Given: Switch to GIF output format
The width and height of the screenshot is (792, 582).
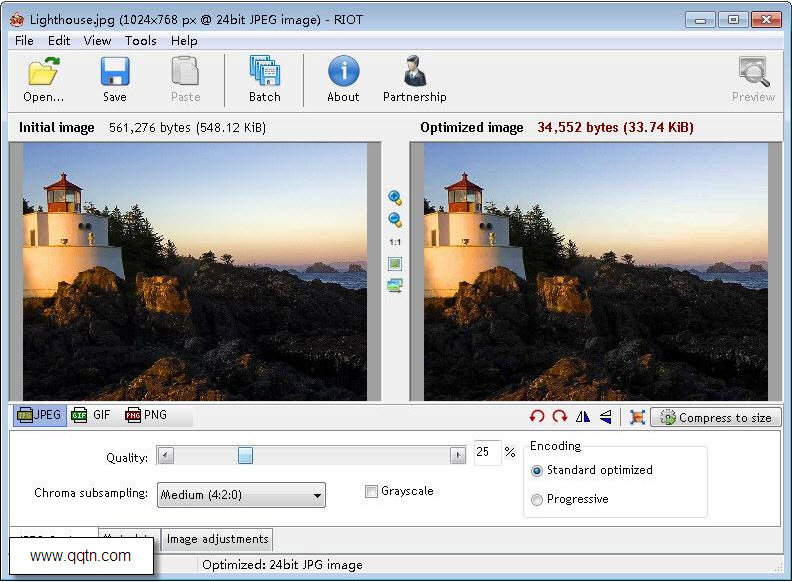Looking at the screenshot, I should tap(91, 415).
